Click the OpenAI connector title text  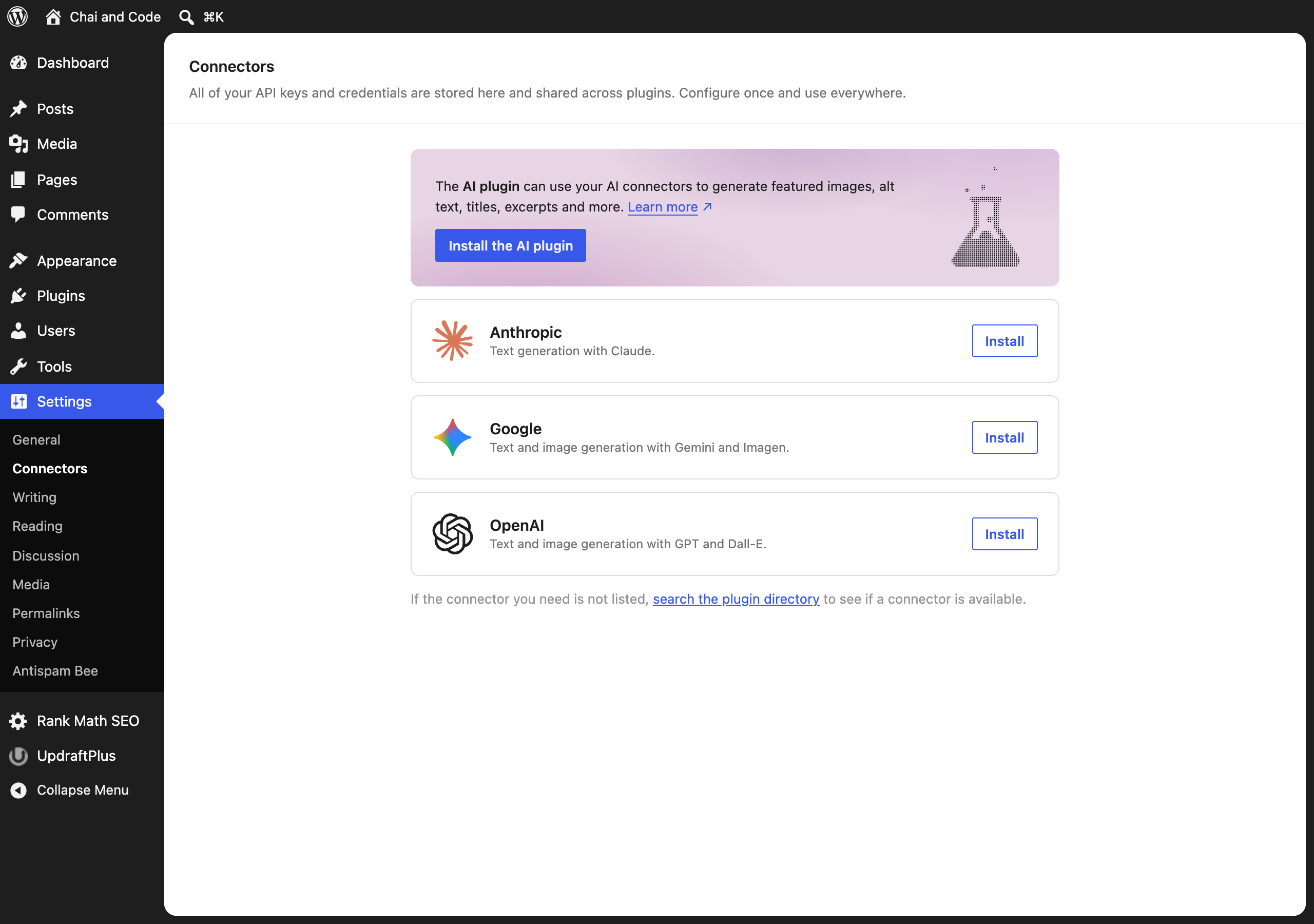coord(517,525)
